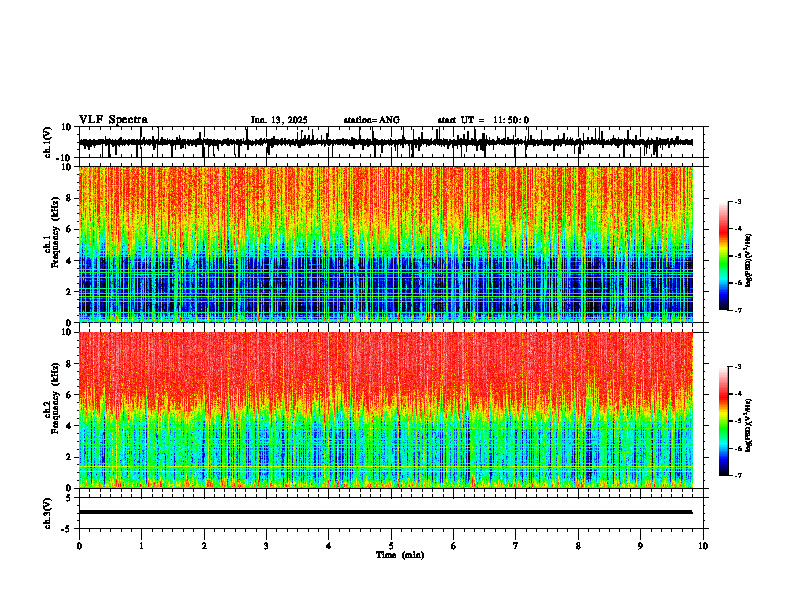Click the "-5" tick of ch.3(V) axis

68,529
